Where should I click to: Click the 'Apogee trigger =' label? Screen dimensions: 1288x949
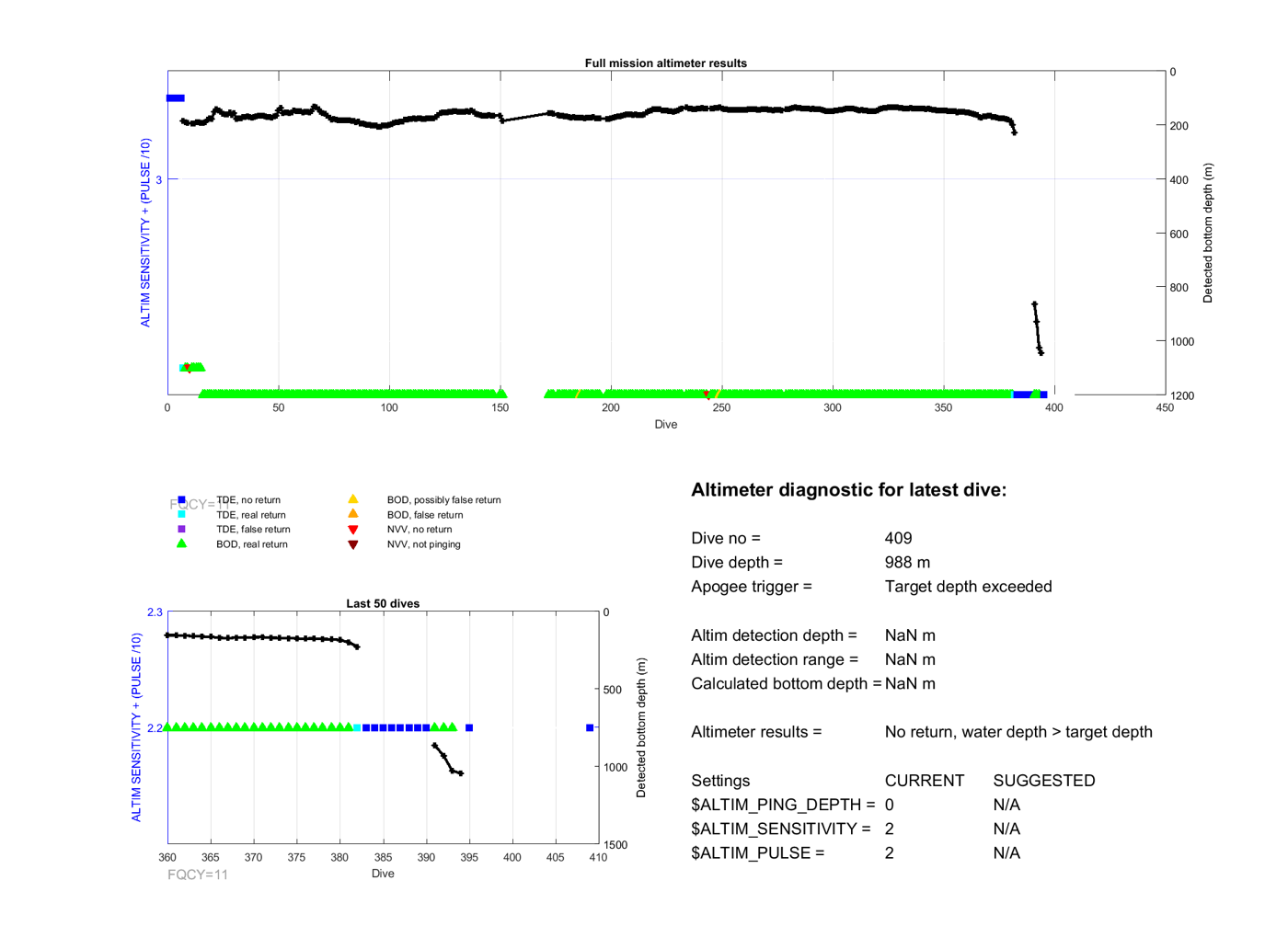click(x=752, y=587)
